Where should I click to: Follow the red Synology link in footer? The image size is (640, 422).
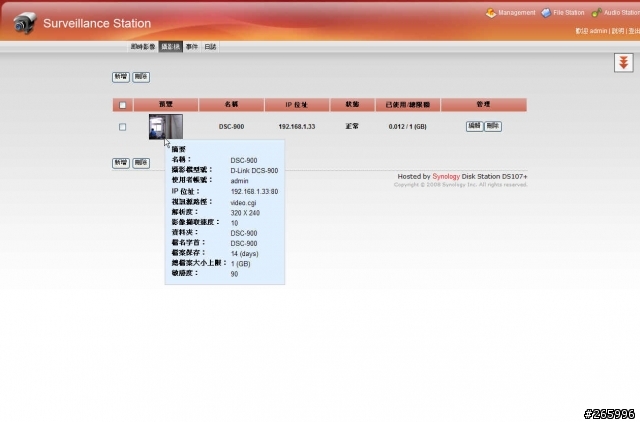[x=446, y=176]
